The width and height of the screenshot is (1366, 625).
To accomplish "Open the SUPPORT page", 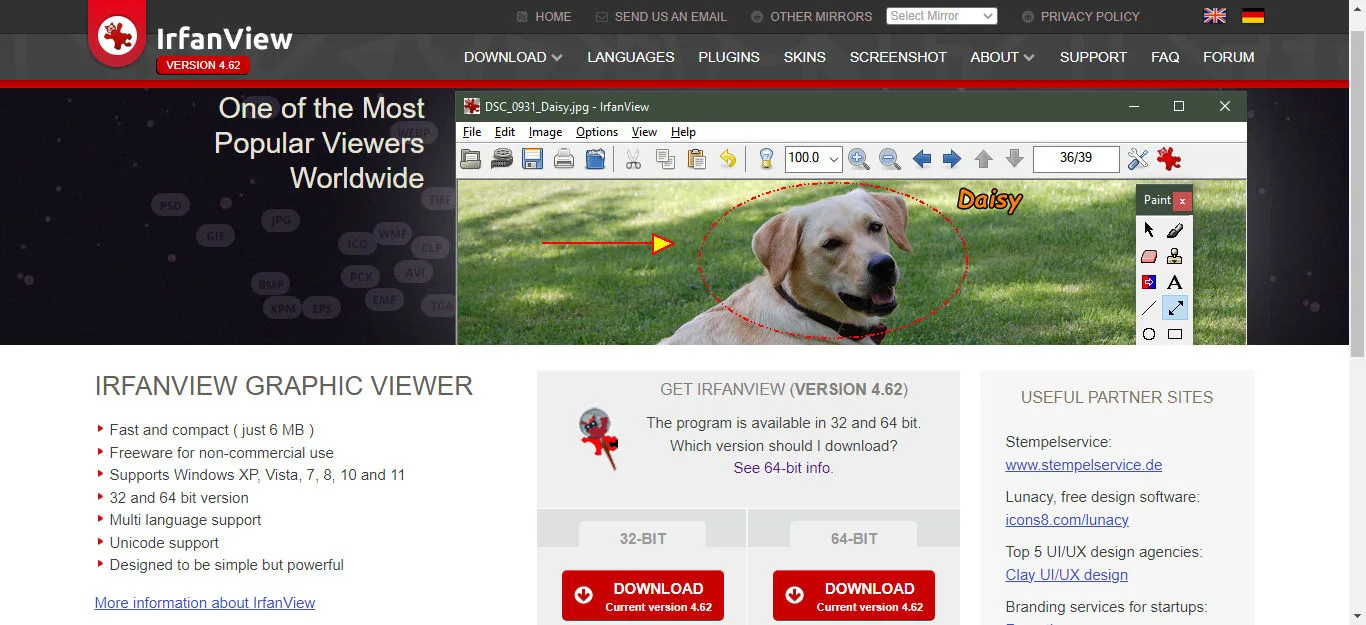I will [x=1093, y=57].
